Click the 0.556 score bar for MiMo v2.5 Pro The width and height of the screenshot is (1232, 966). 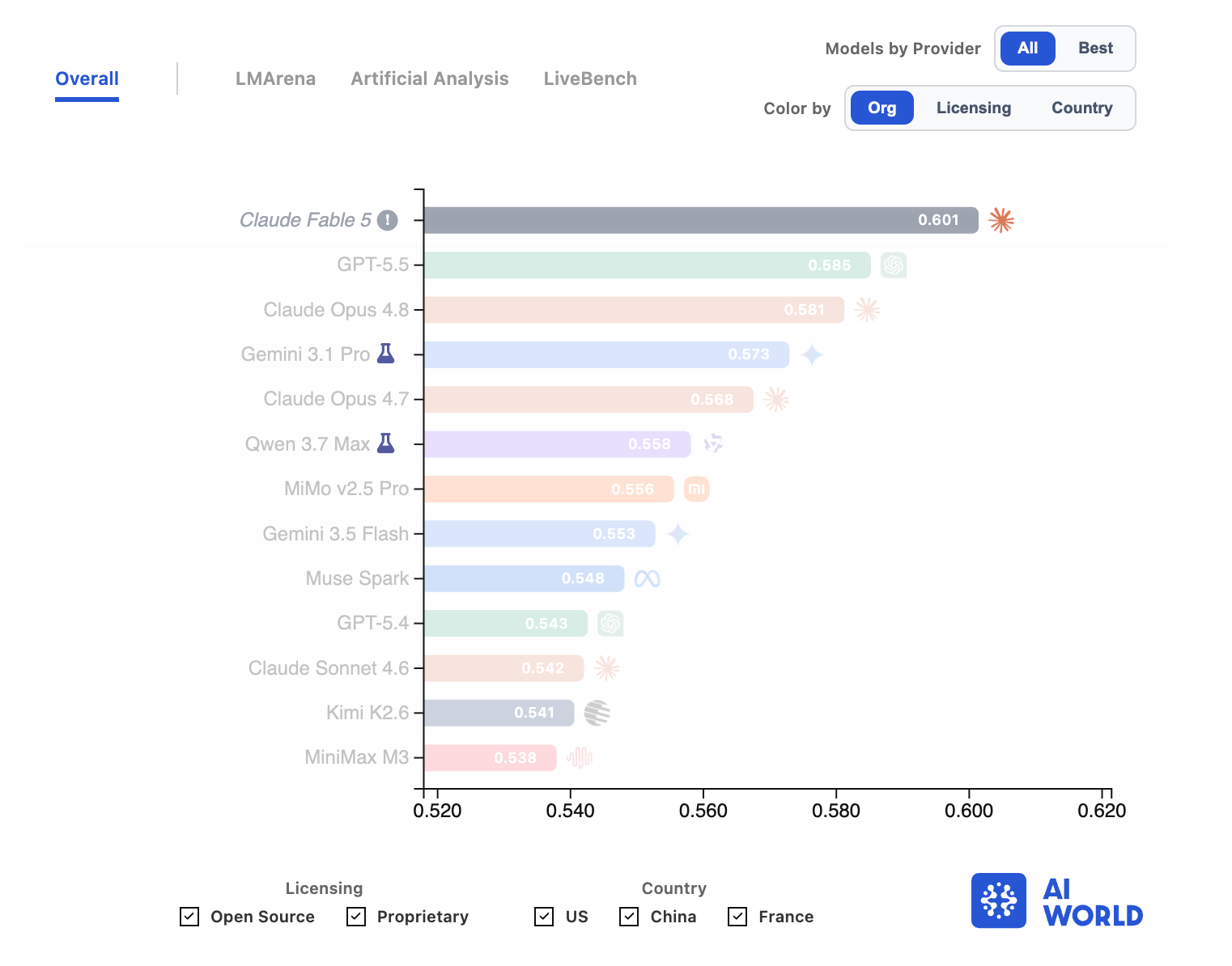point(549,489)
